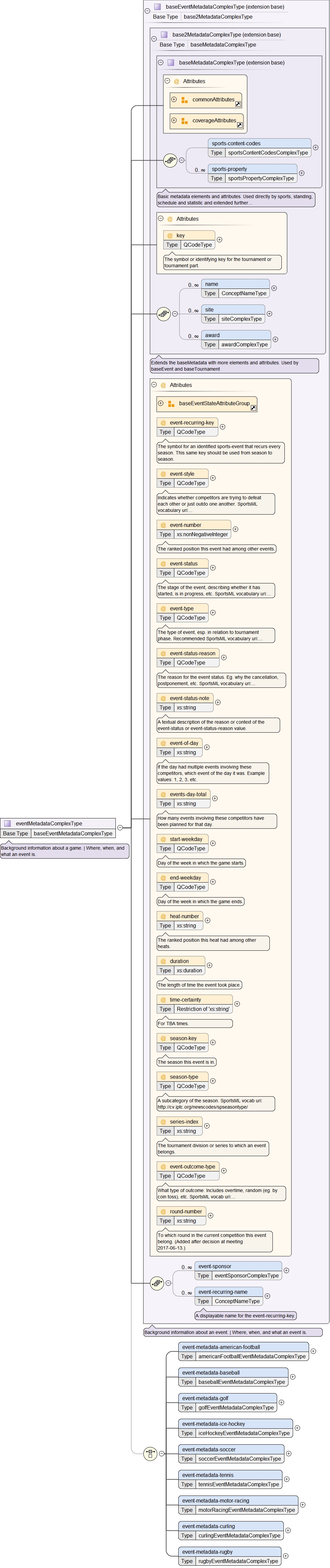Click the coverageAttributes reference arrow icon
This screenshot has height=1568, width=330.
[239, 125]
